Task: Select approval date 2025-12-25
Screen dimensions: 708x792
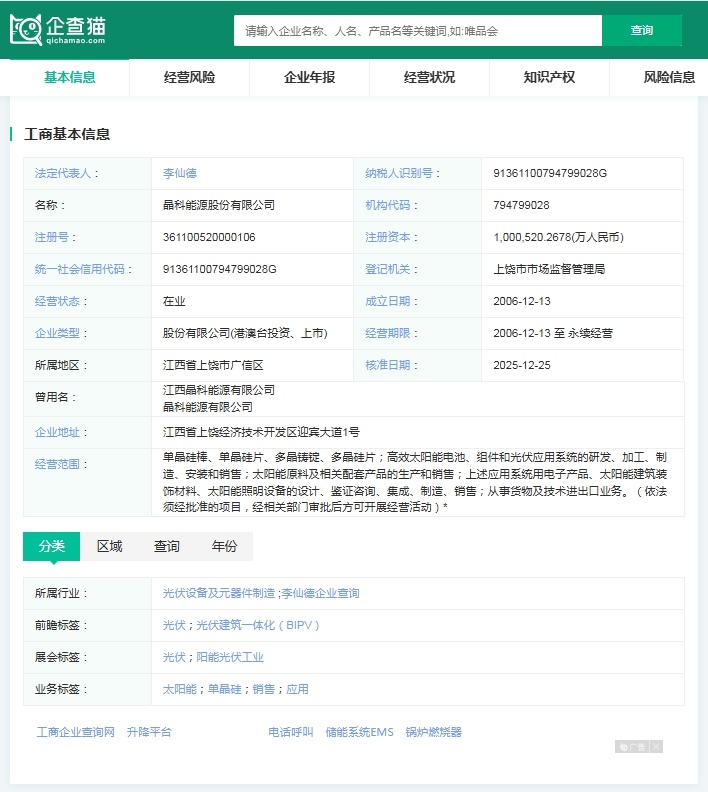Action: (522, 365)
